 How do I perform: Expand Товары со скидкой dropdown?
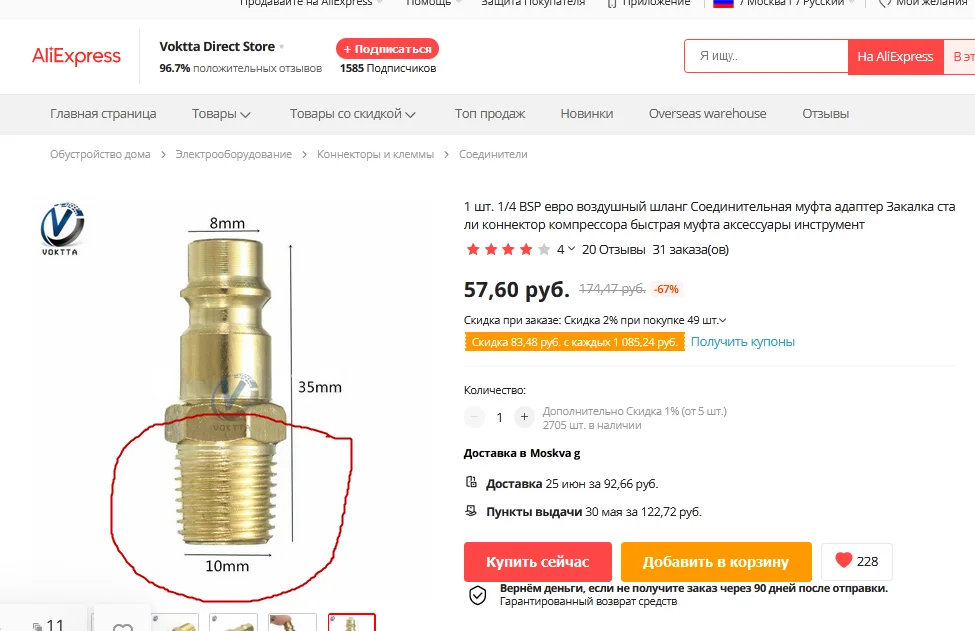point(410,114)
